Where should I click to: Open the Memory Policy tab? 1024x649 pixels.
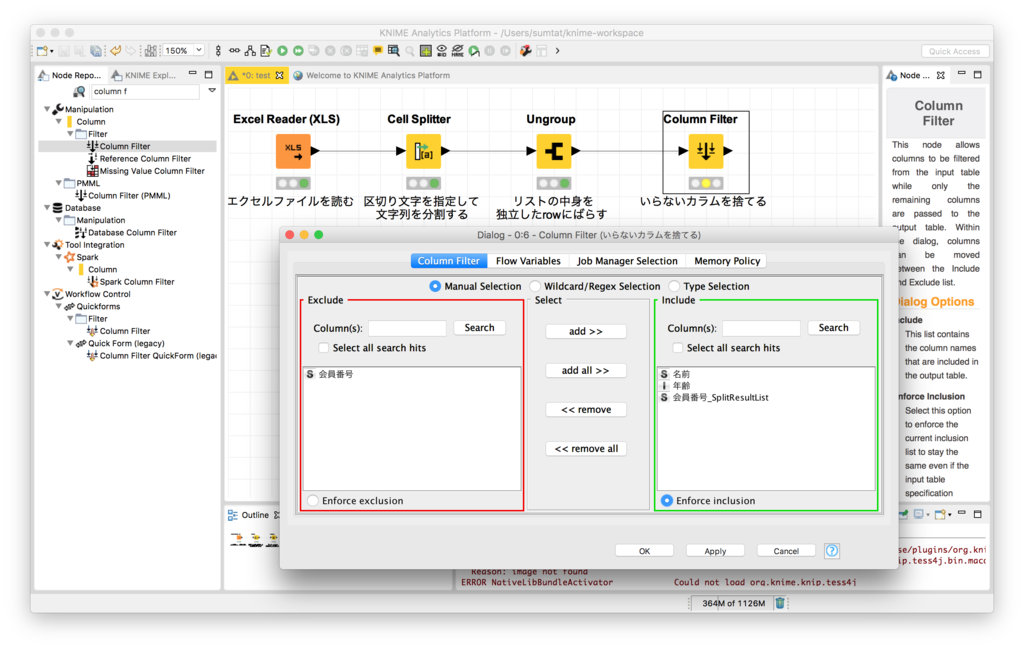[x=727, y=261]
